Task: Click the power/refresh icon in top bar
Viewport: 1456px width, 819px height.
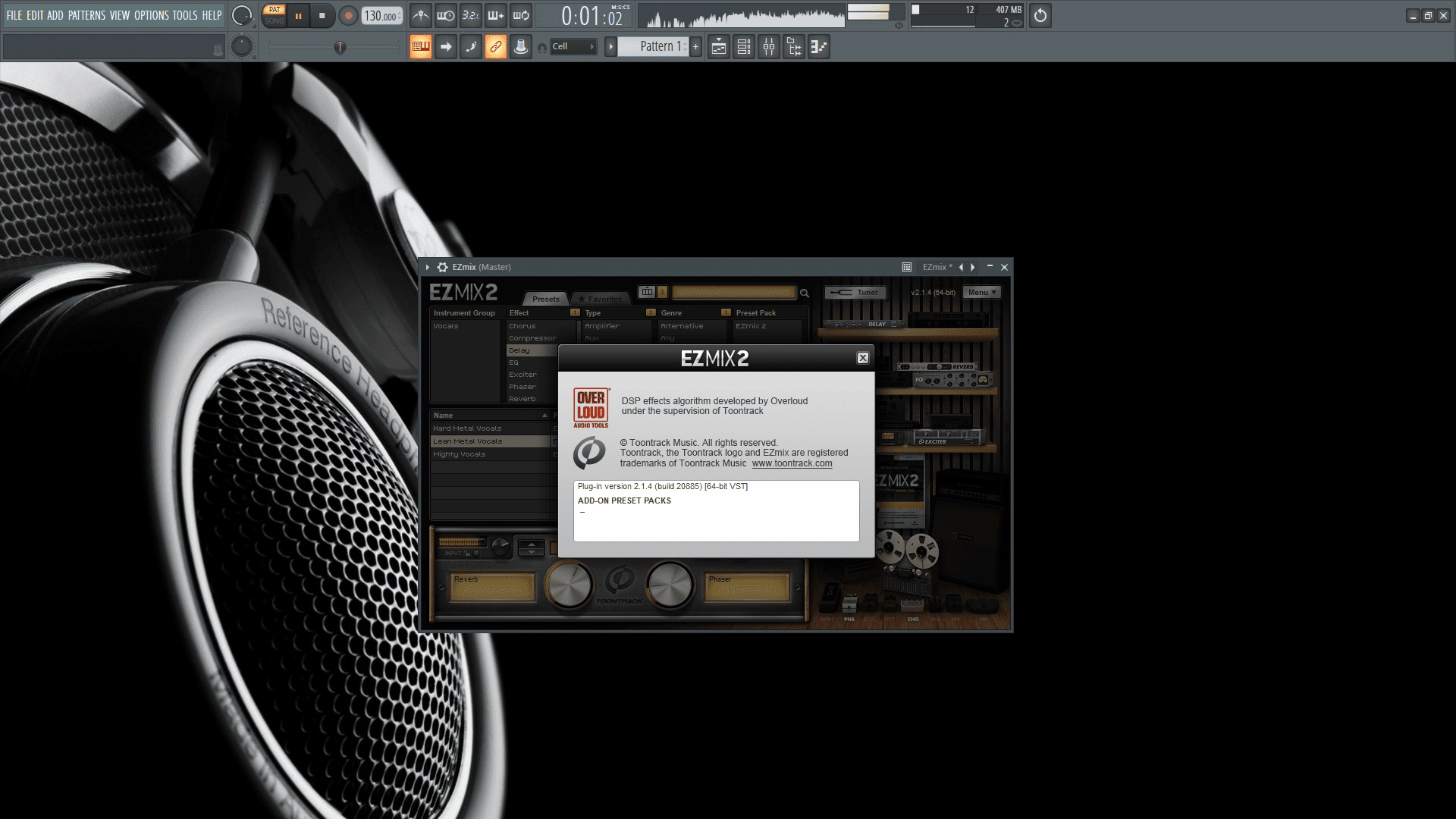Action: point(1040,15)
